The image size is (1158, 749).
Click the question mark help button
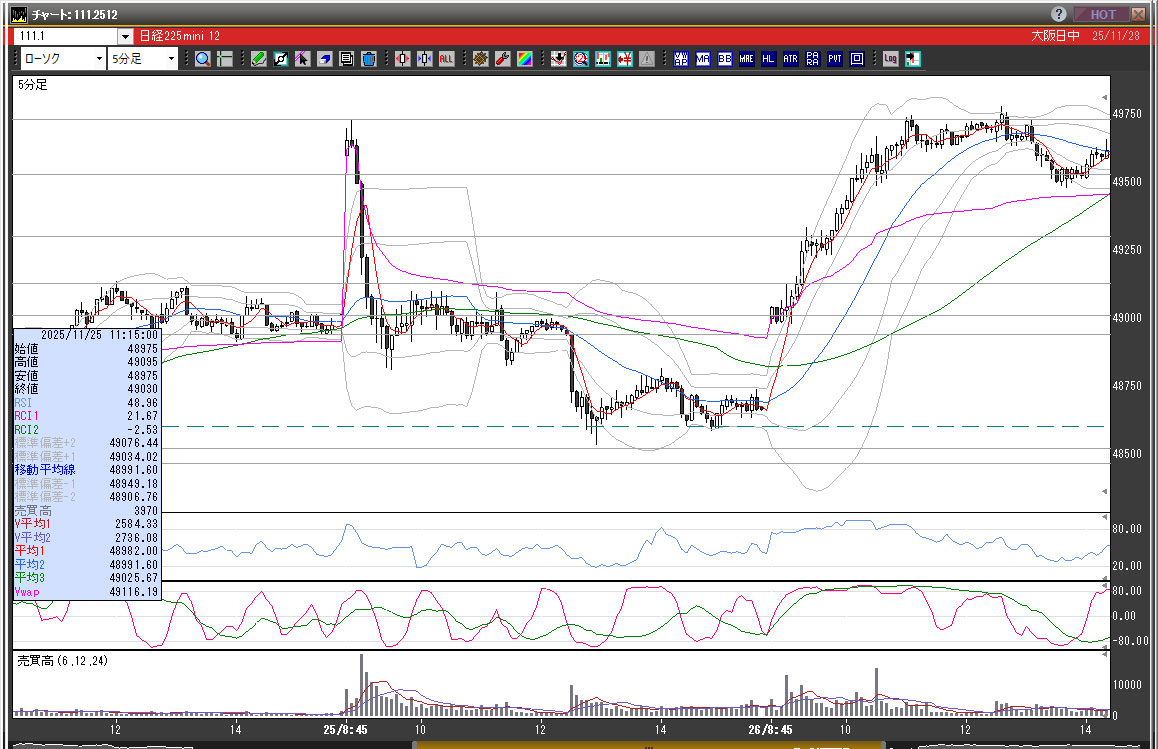pyautogui.click(x=1059, y=14)
